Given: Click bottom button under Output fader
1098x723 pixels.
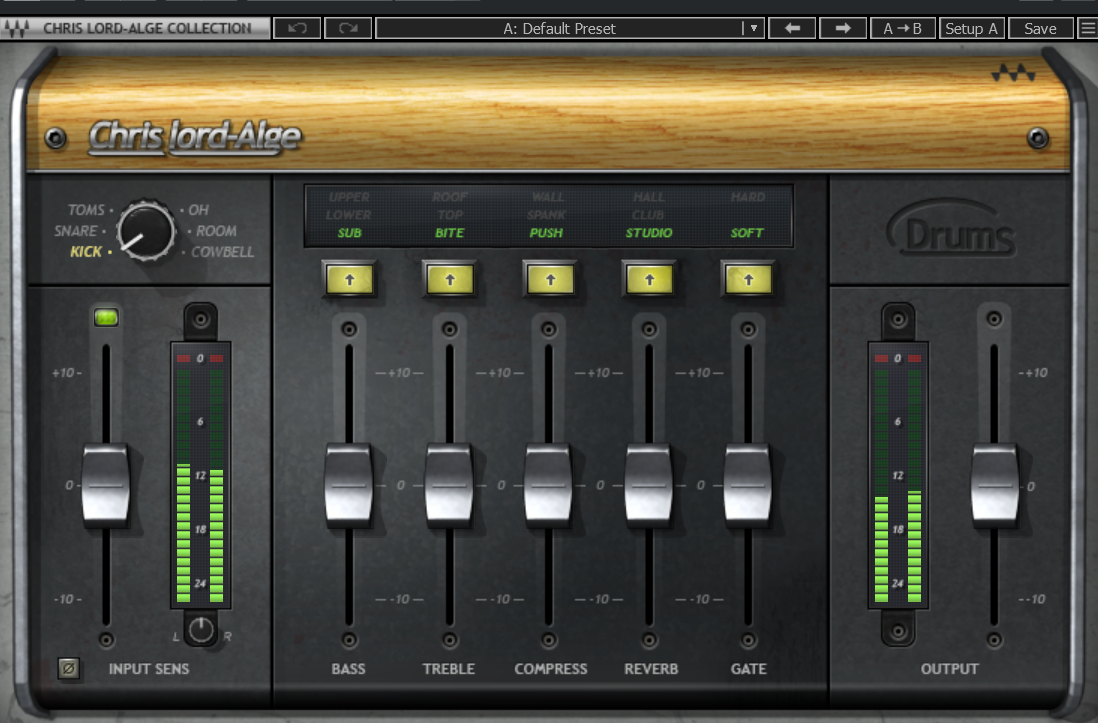Looking at the screenshot, I should tap(994, 640).
